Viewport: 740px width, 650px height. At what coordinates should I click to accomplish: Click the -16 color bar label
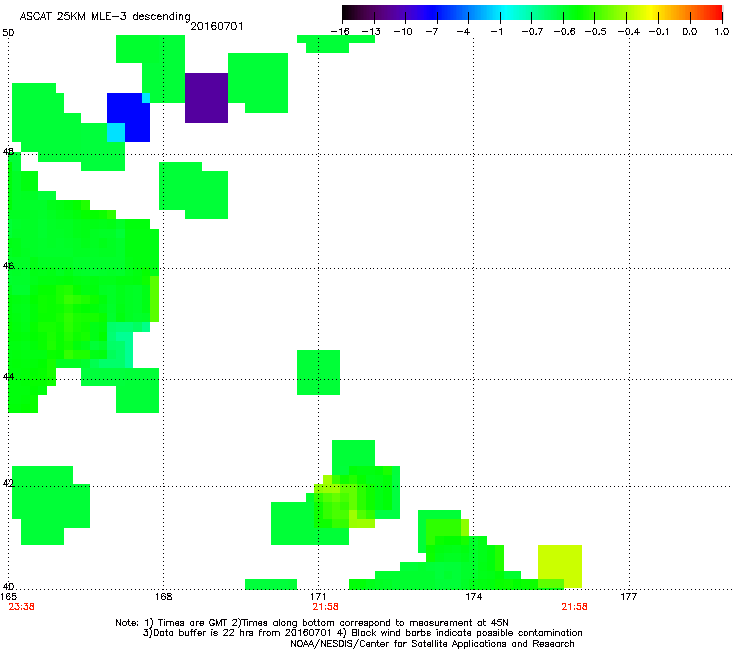(x=340, y=32)
